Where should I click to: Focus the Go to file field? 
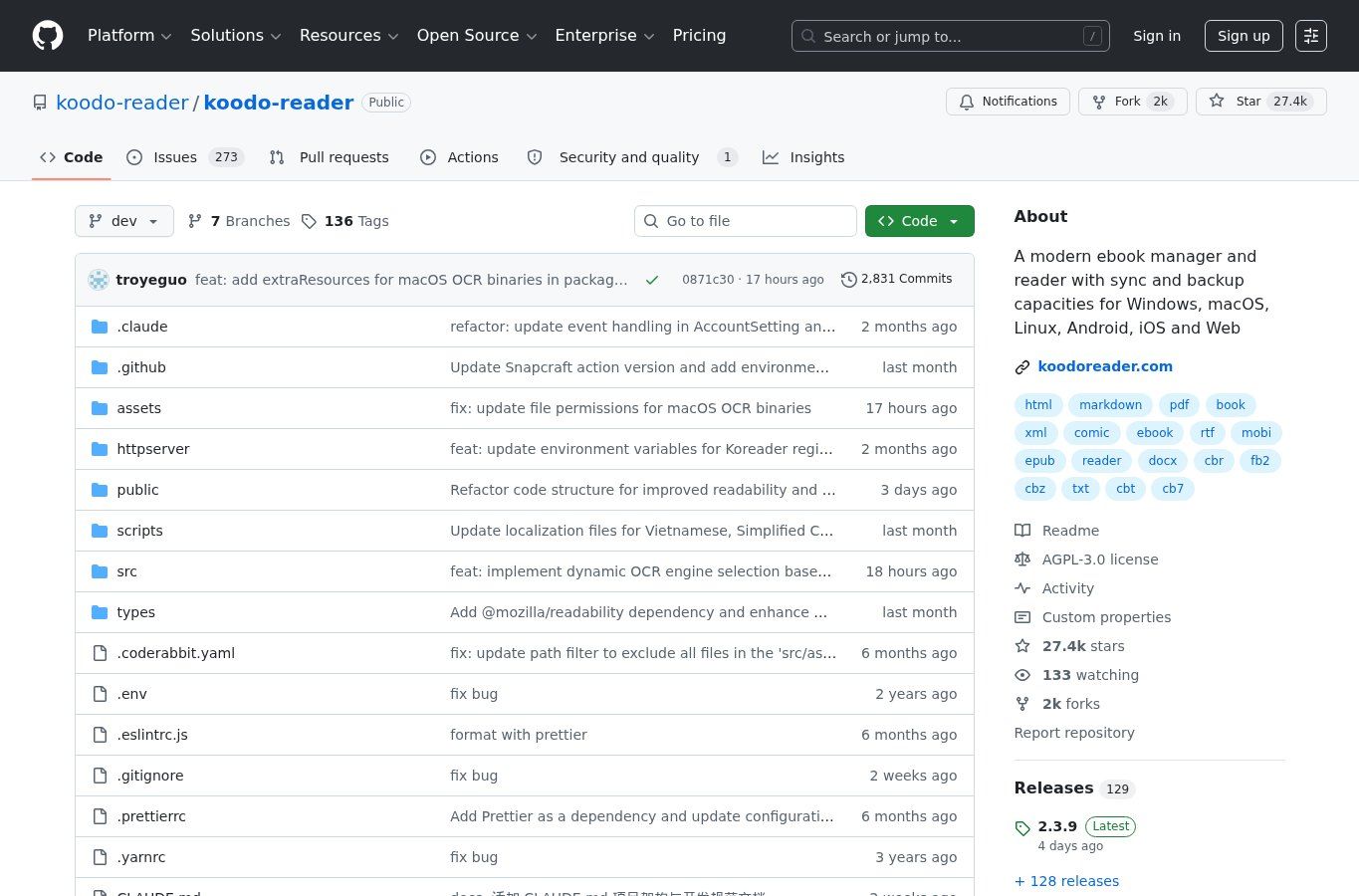745,221
